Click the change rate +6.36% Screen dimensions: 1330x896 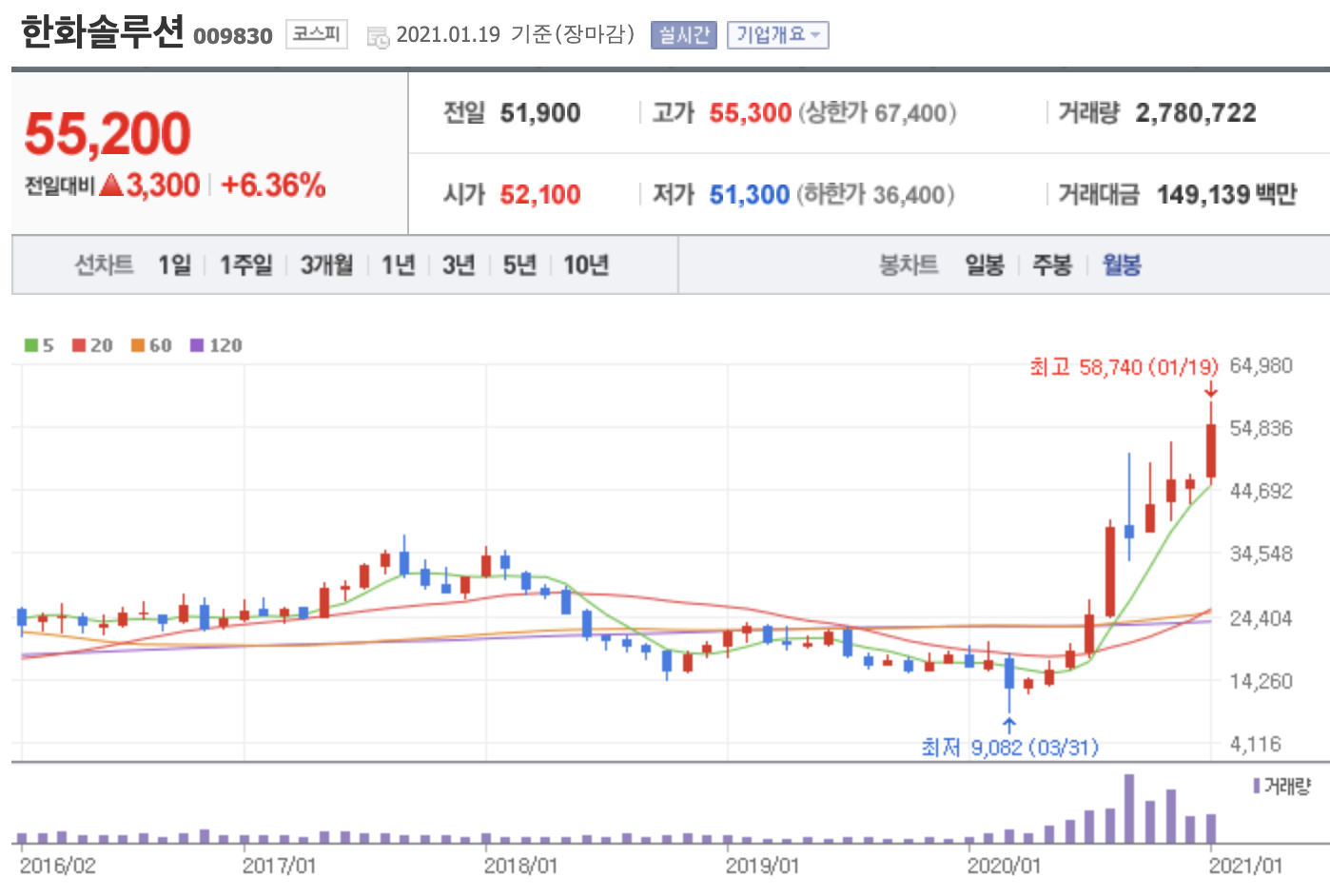pos(273,185)
